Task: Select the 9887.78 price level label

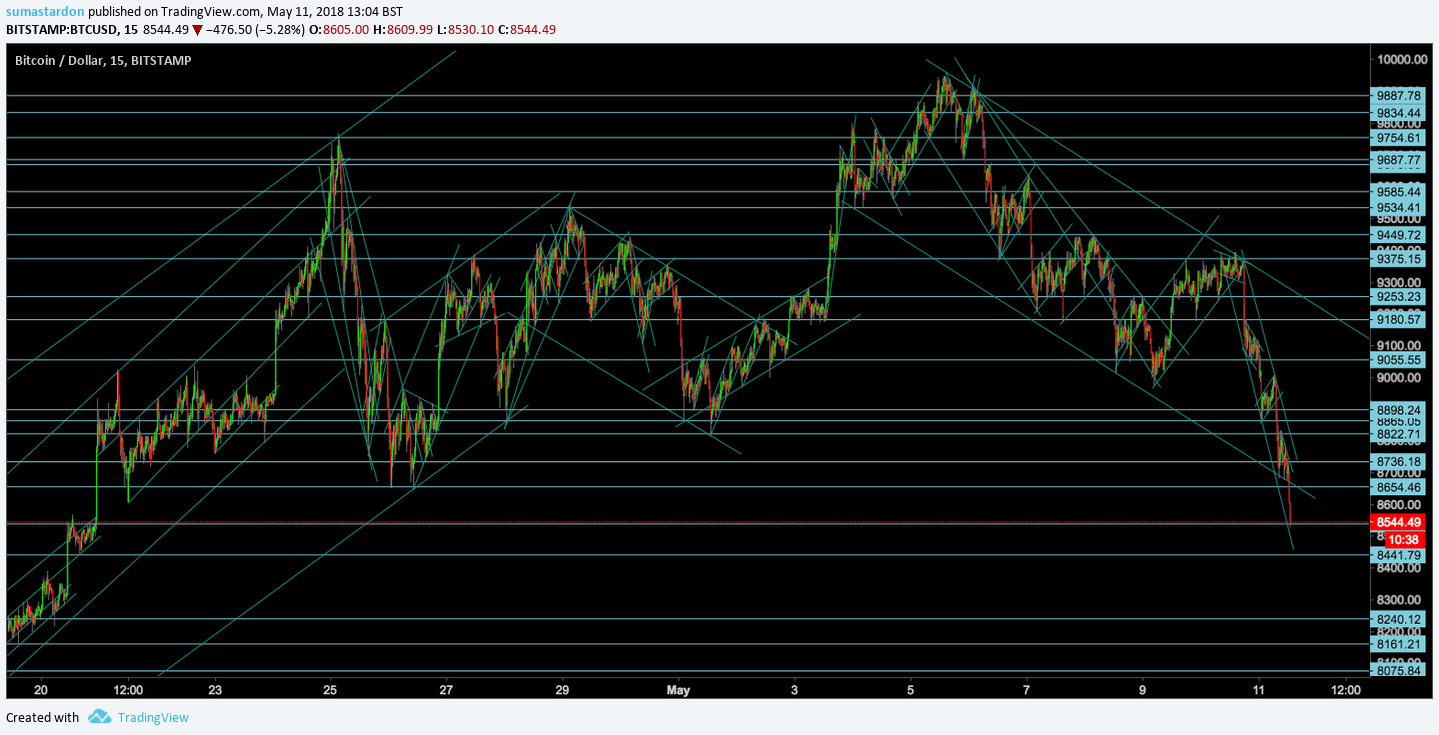Action: pos(1399,96)
